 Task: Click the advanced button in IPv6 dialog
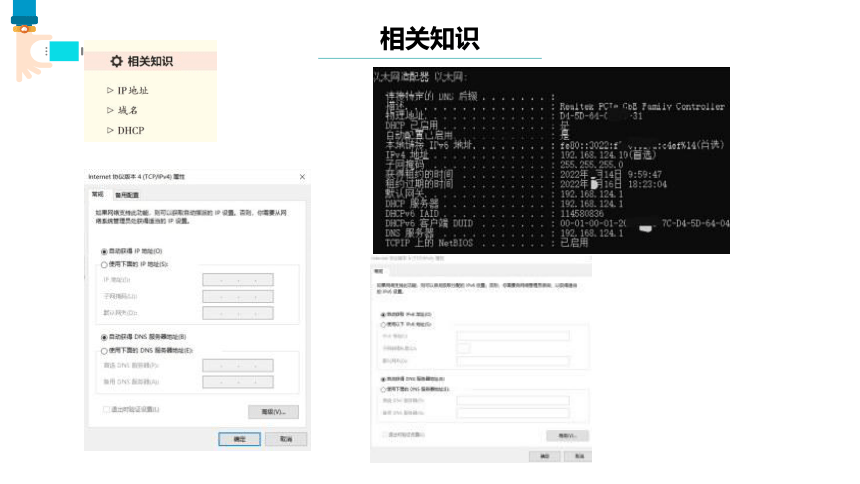click(567, 436)
